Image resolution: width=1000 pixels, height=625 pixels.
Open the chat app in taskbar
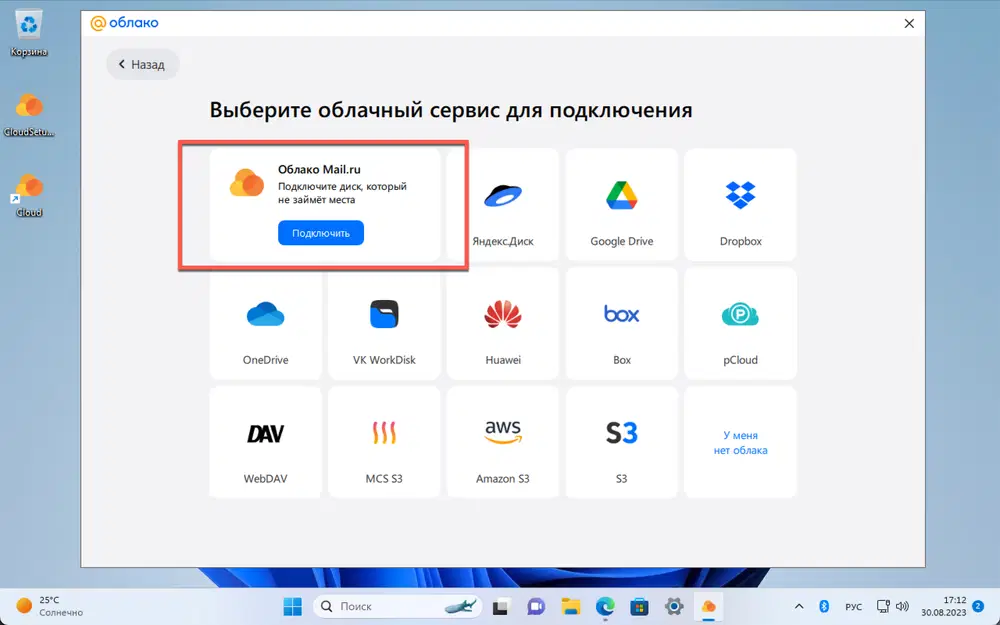[536, 606]
